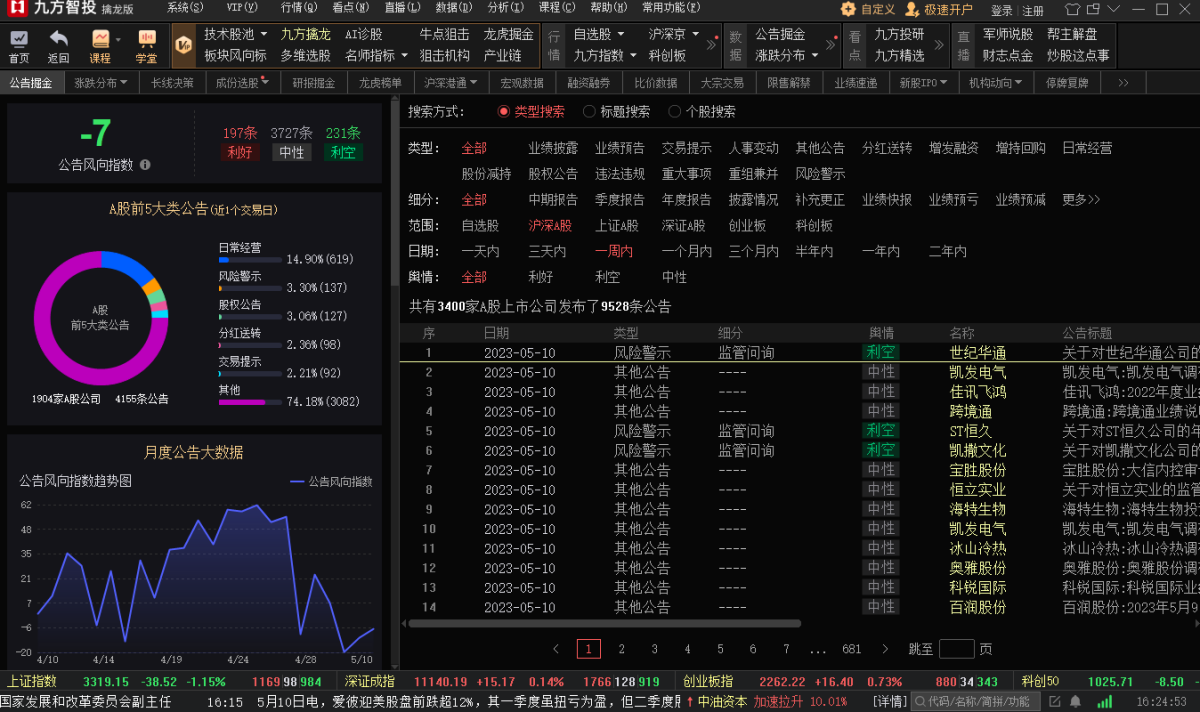
Task: Switch to the 龙虎榜单 tab
Action: [380, 83]
